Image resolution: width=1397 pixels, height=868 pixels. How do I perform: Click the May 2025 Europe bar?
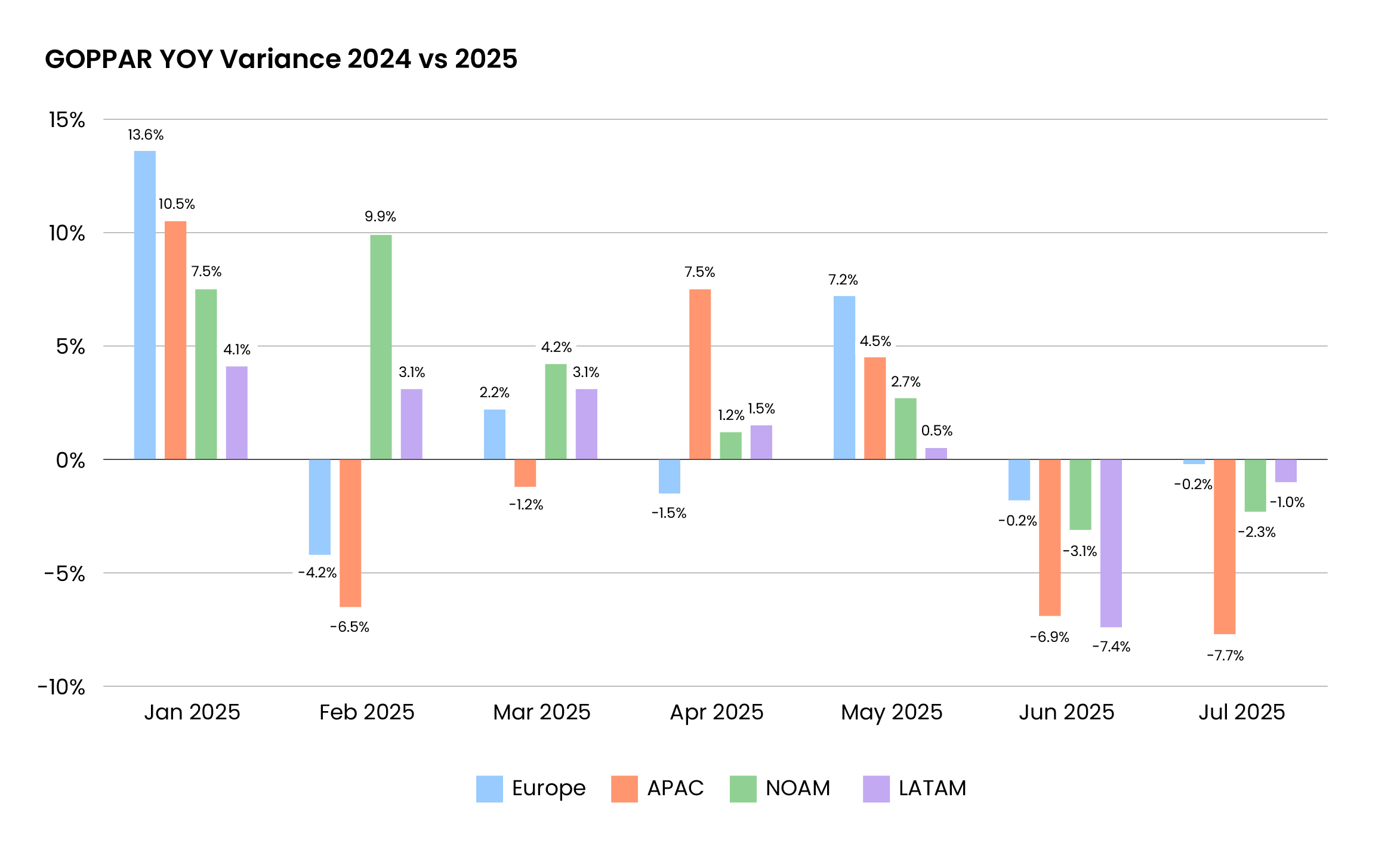click(844, 377)
